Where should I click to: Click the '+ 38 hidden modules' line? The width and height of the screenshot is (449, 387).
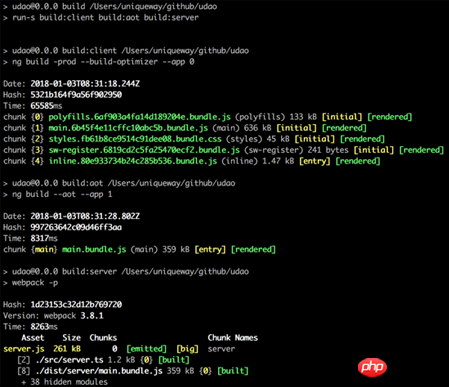point(64,382)
